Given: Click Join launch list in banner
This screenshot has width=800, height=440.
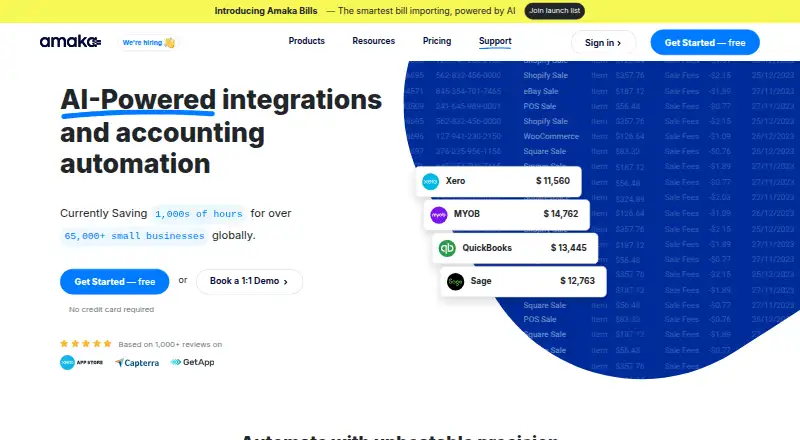Looking at the screenshot, I should pos(555,11).
